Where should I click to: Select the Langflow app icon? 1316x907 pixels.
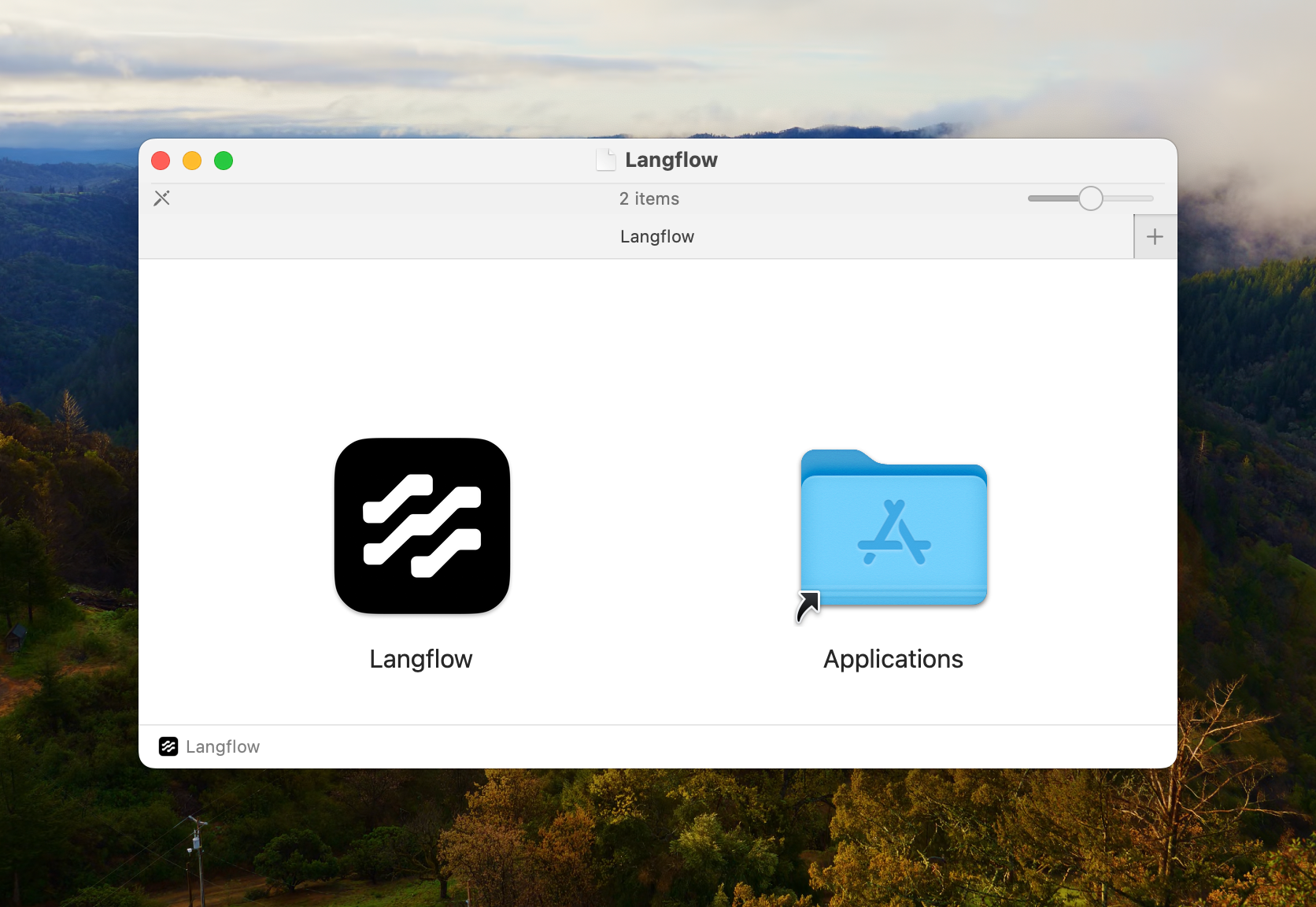422,526
